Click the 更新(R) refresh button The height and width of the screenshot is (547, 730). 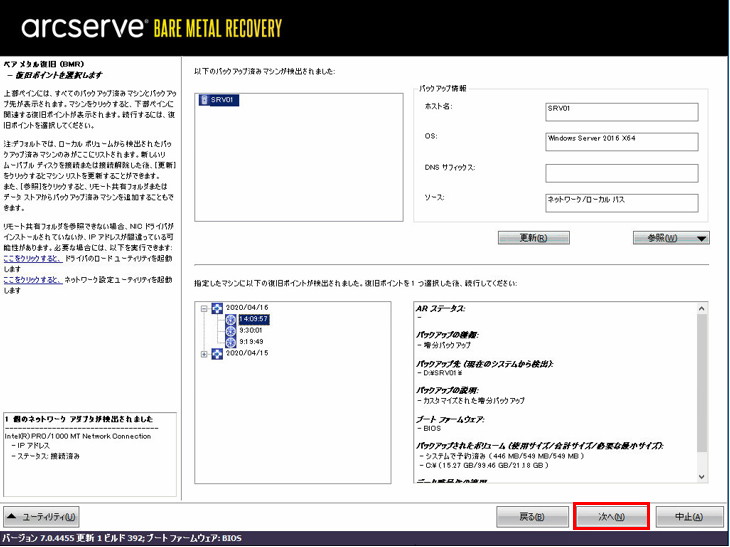tap(534, 238)
